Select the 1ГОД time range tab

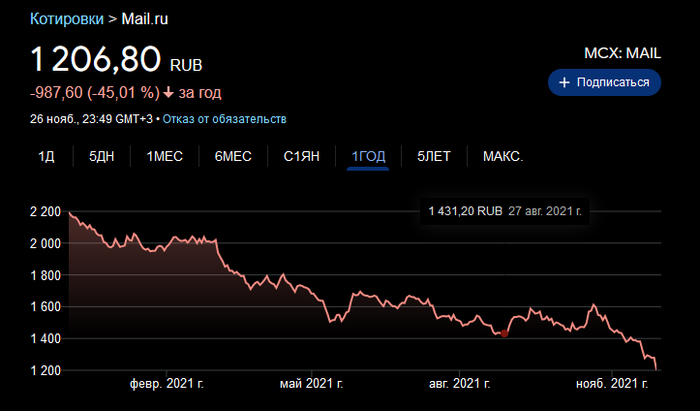368,157
